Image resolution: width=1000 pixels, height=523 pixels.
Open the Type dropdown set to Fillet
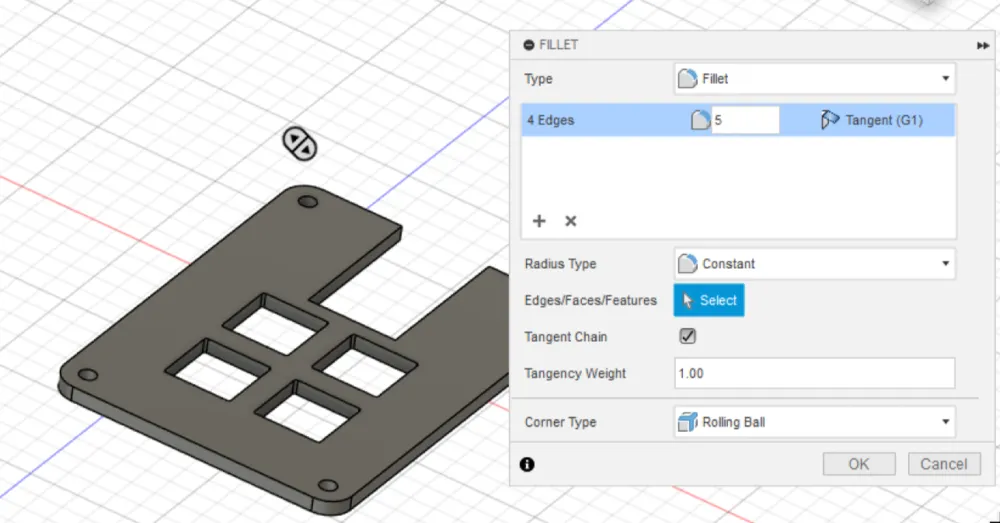tap(814, 79)
